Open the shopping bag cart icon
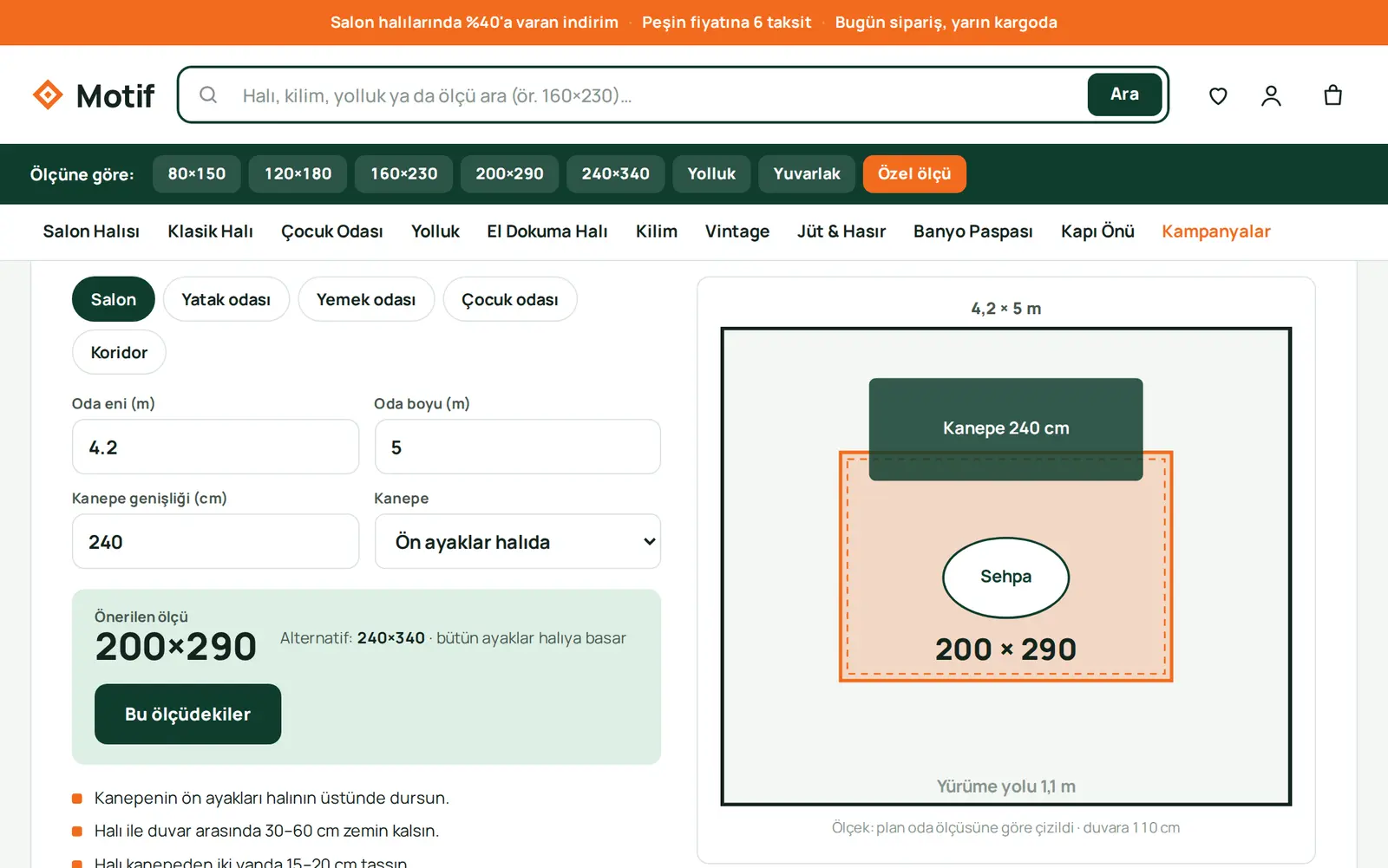Screen dimensions: 1388x868 (1333, 95)
